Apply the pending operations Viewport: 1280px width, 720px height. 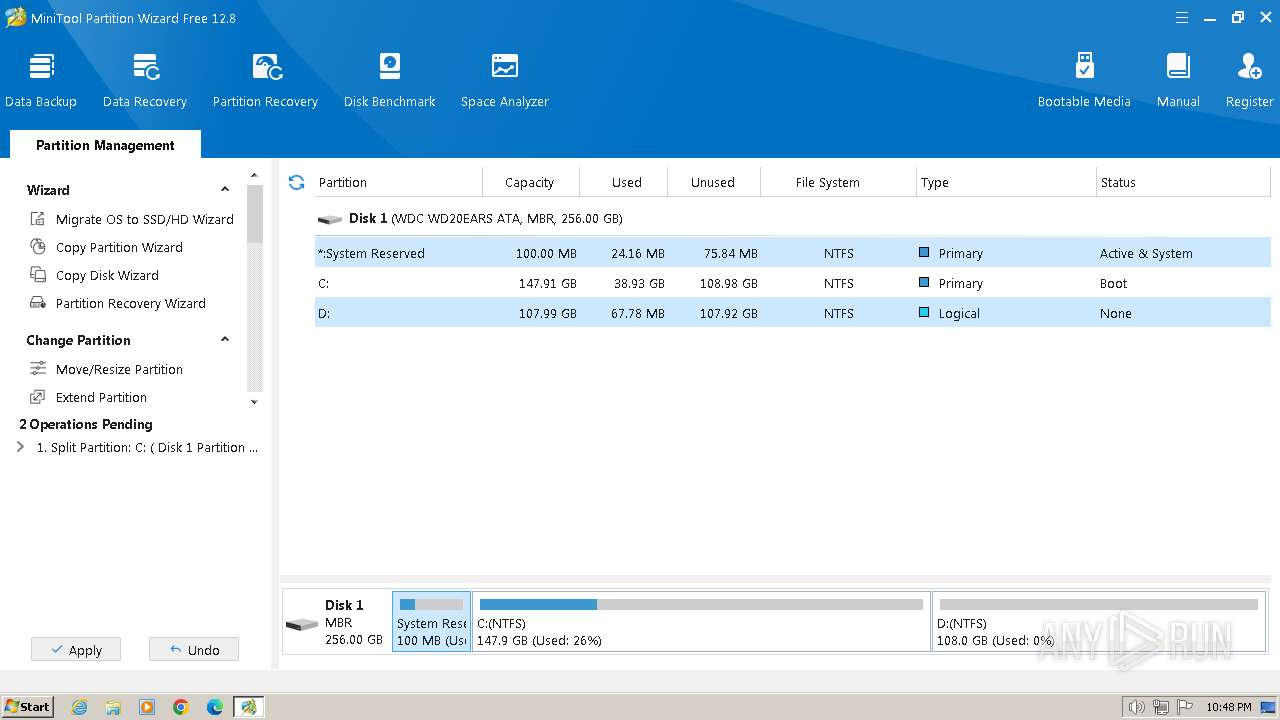[76, 650]
